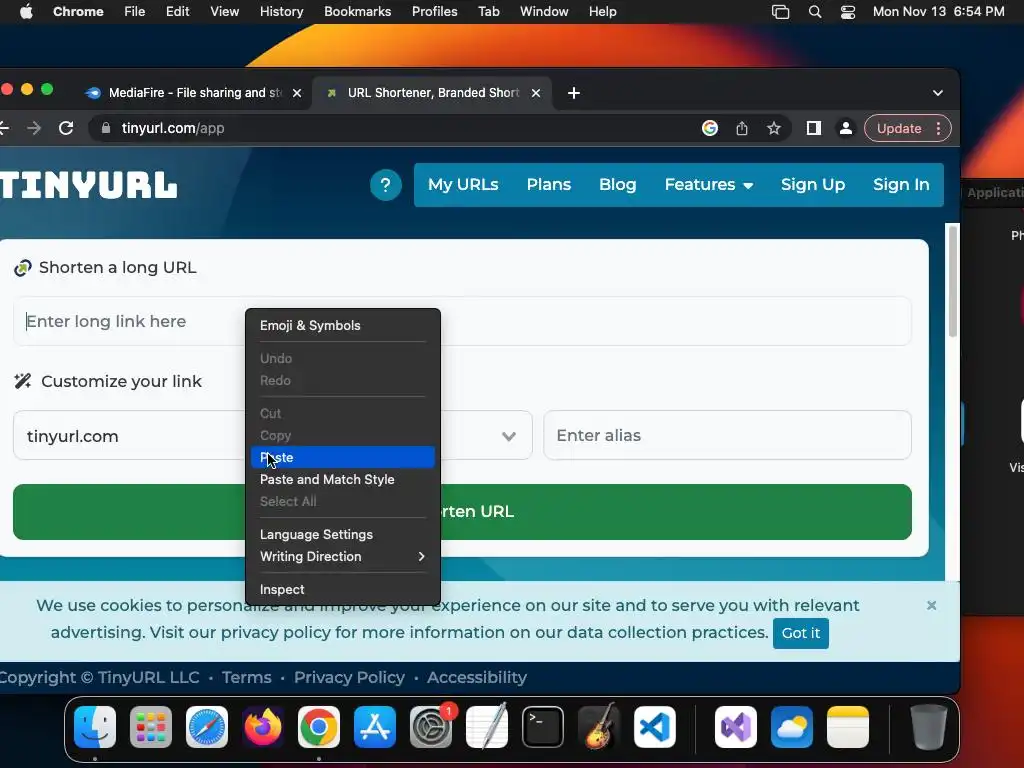Click Sign Up in the navbar

pos(813,185)
